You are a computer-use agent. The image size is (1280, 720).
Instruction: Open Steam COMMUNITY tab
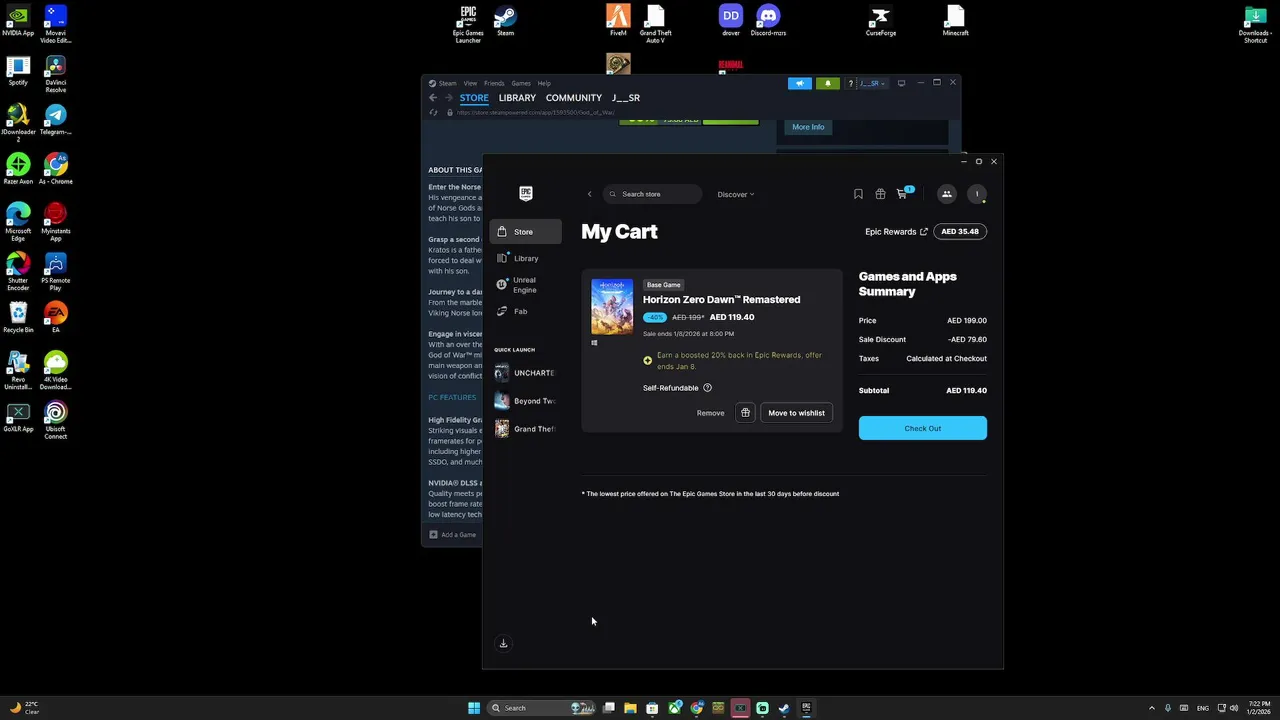click(574, 98)
